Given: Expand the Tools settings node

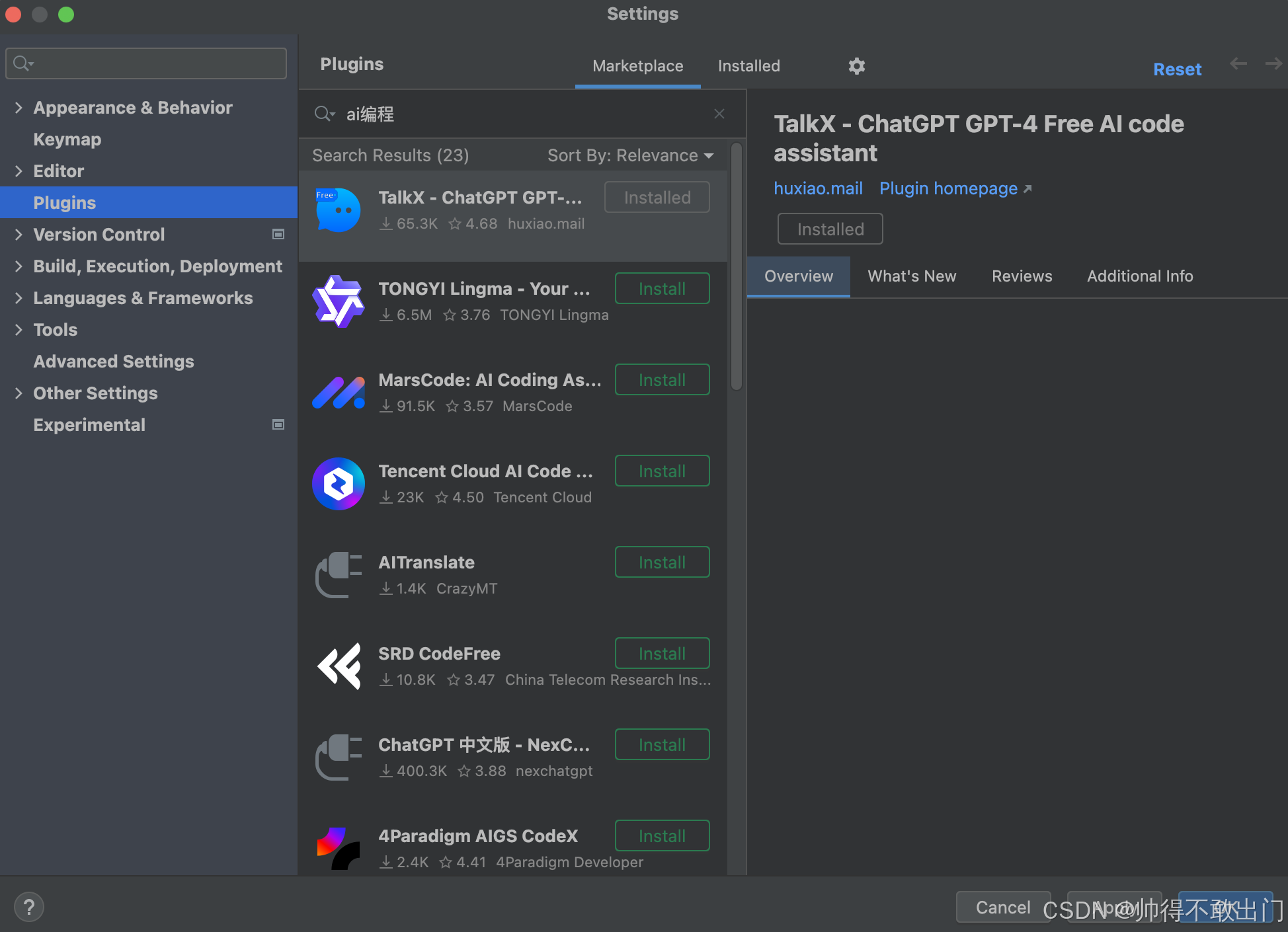Looking at the screenshot, I should tap(19, 329).
